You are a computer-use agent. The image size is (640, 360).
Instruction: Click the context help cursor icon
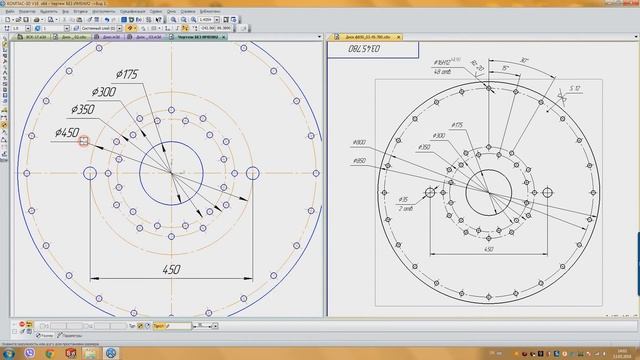[x=158, y=20]
